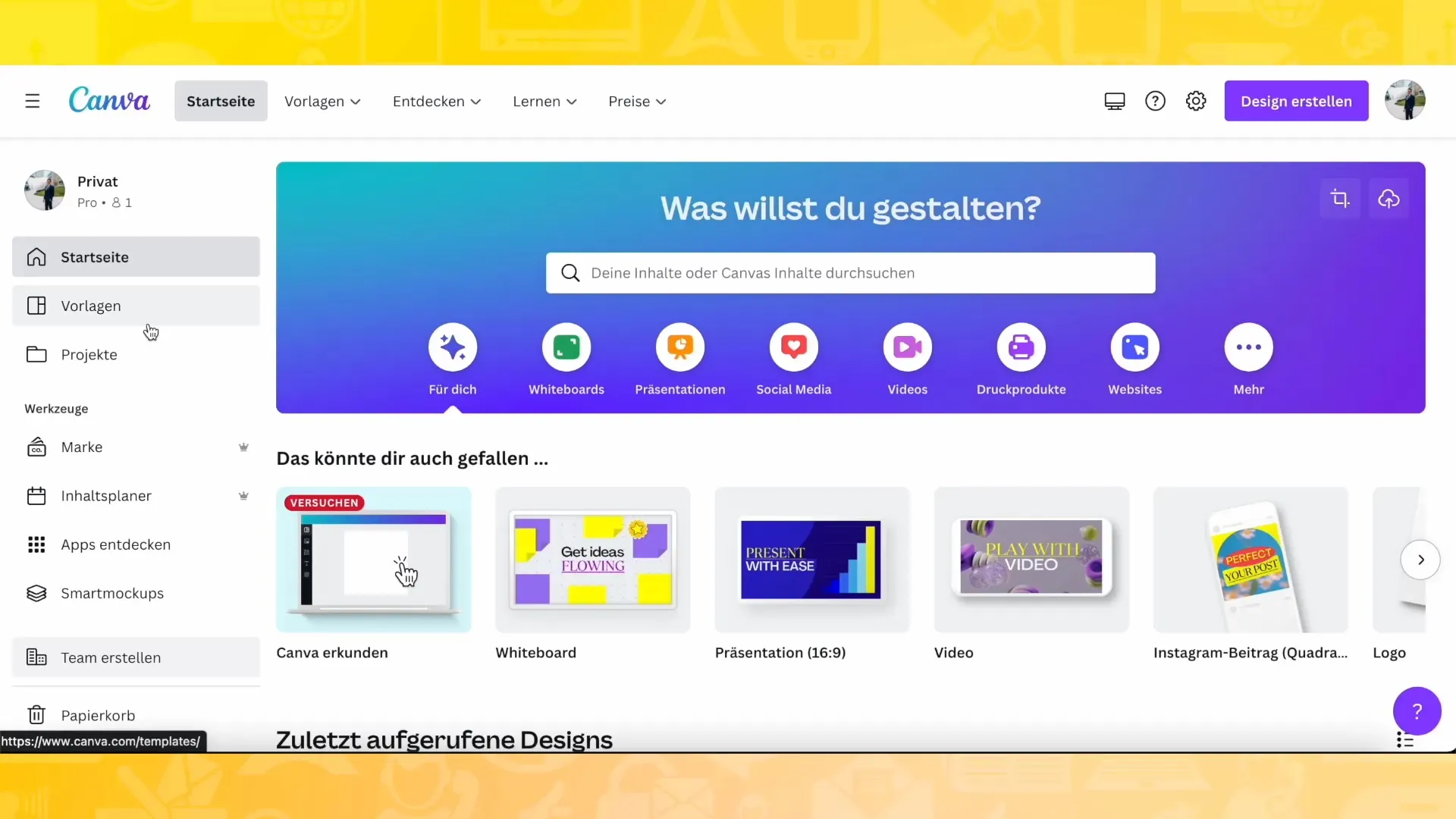
Task: Click the Canva erkunden label
Action: click(332, 653)
